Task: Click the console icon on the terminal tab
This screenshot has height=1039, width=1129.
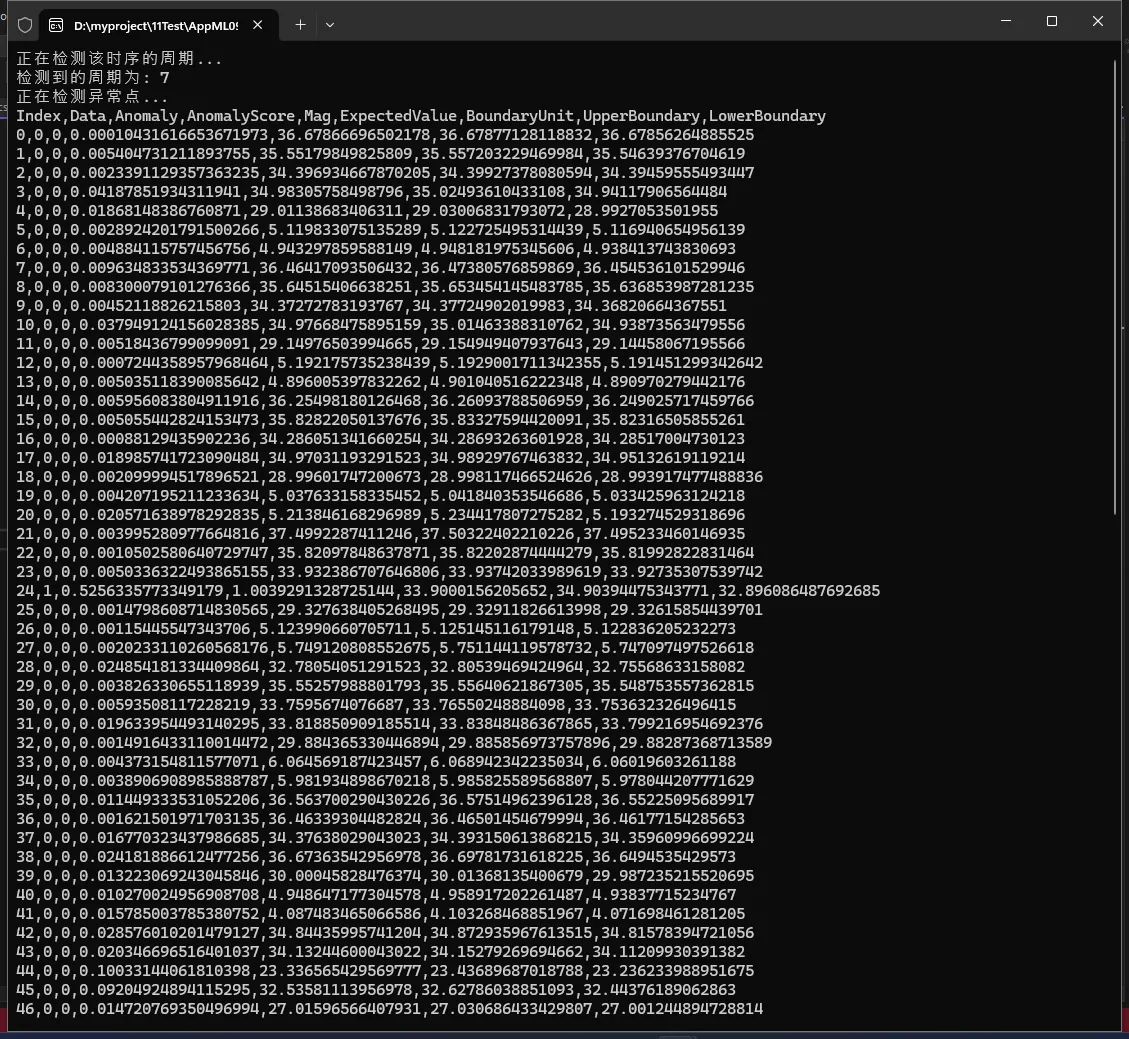Action: (x=56, y=25)
